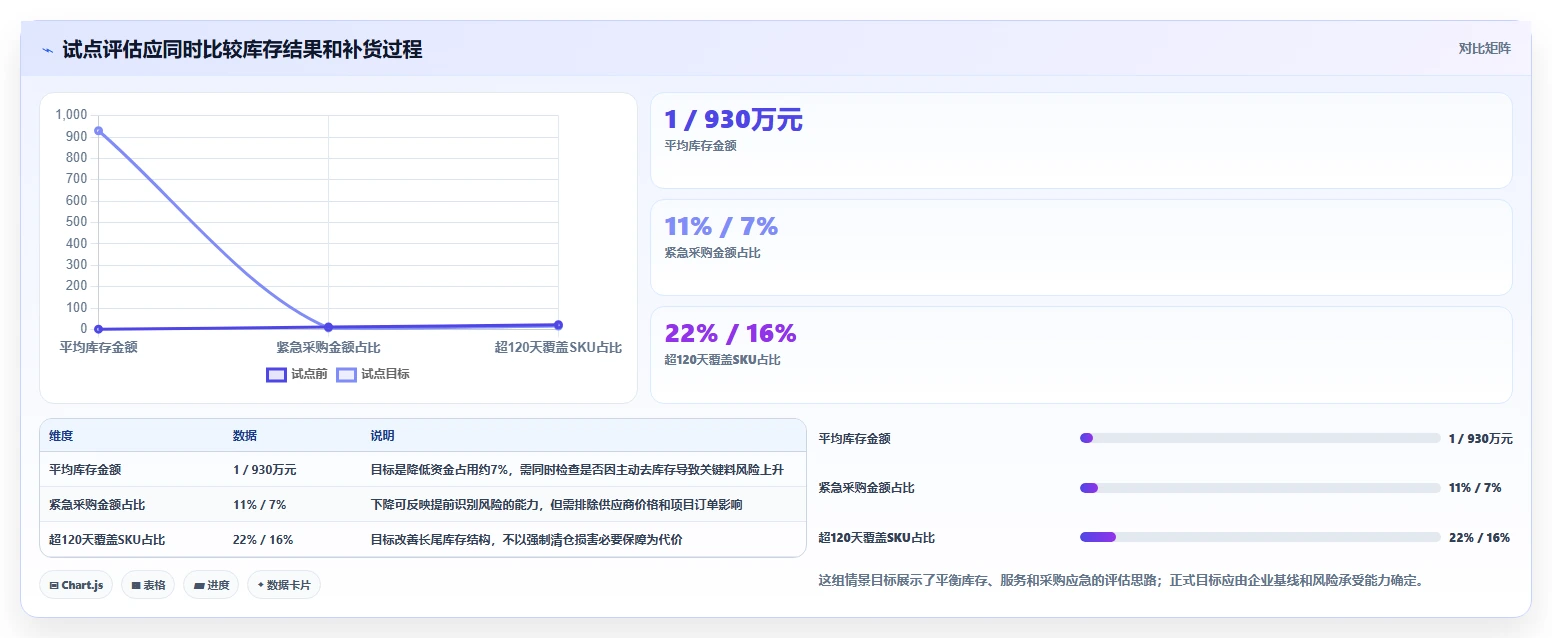Screen dimensions: 1552x638
Task: Click the table cell 1 / 930万元
Action: (x=264, y=469)
